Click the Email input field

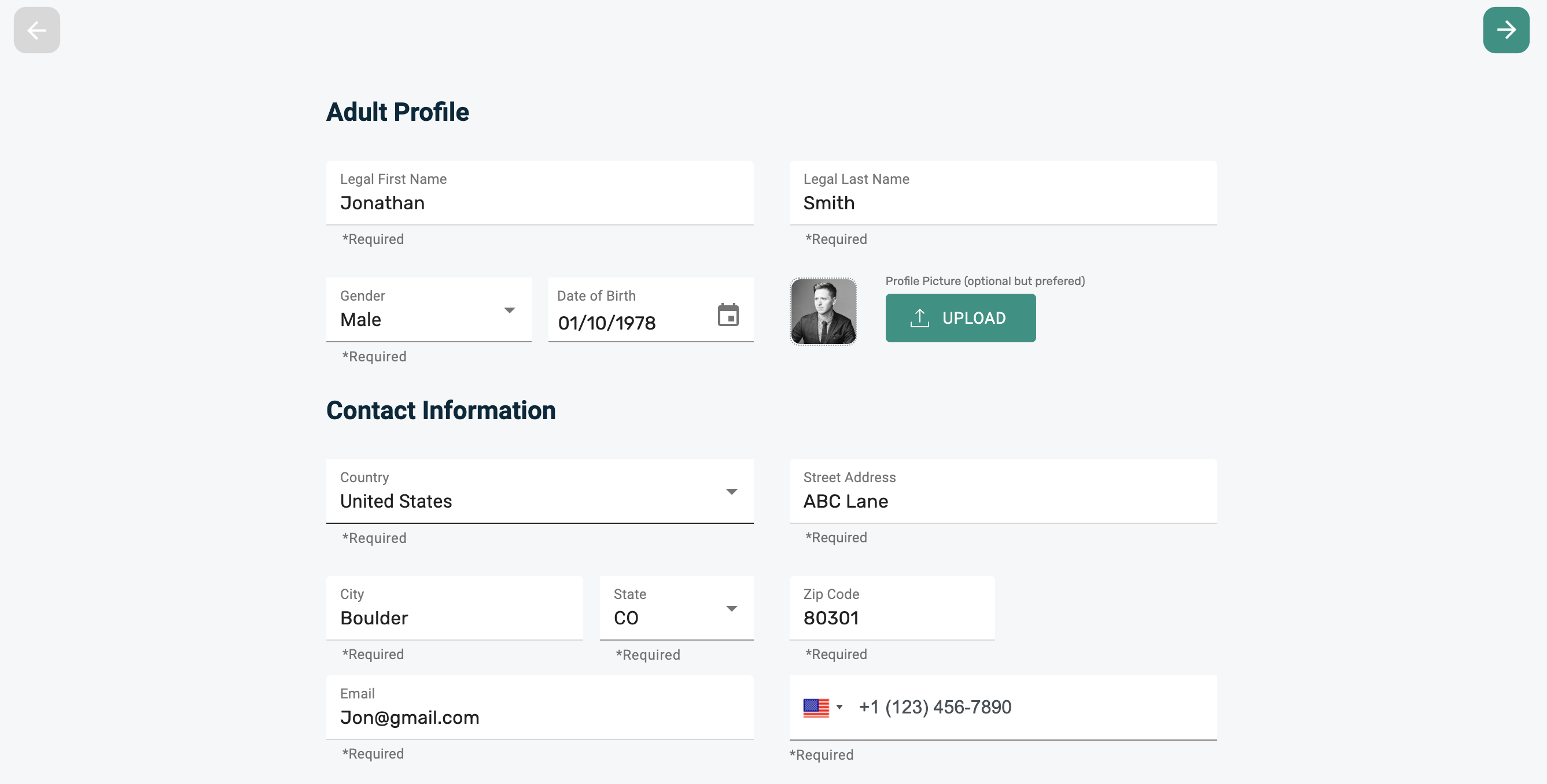pyautogui.click(x=539, y=718)
